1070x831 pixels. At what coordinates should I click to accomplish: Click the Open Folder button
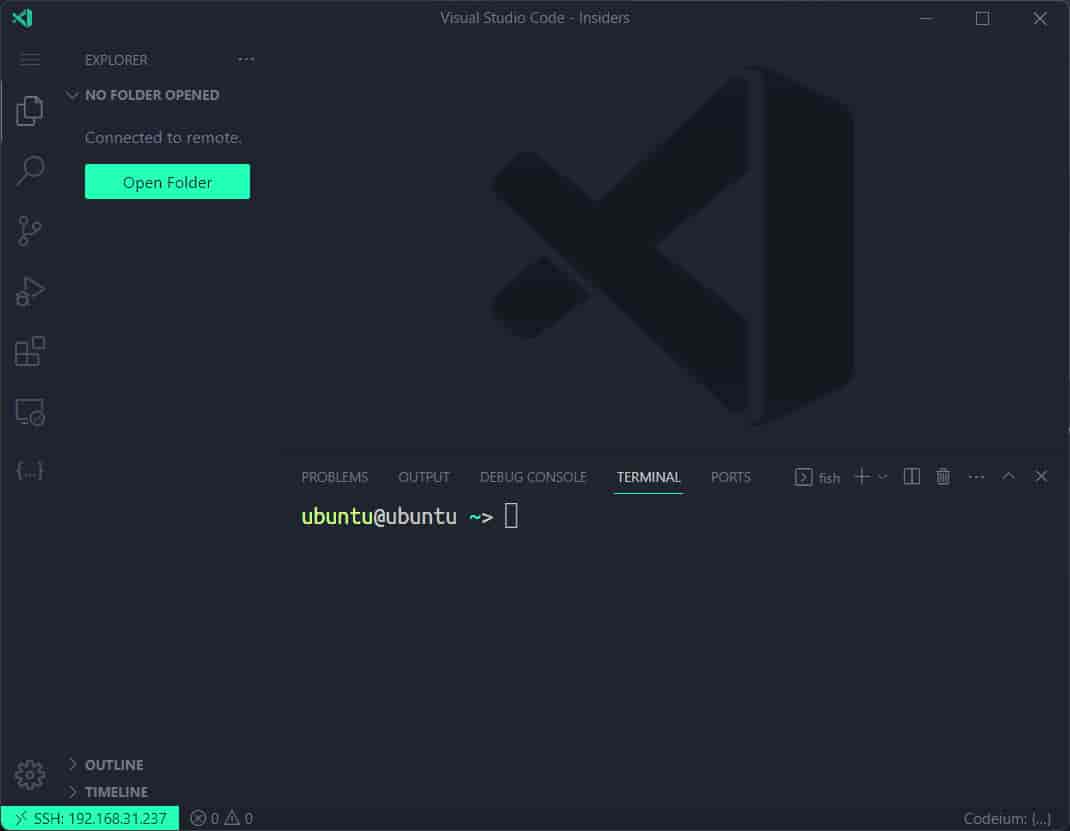167,182
